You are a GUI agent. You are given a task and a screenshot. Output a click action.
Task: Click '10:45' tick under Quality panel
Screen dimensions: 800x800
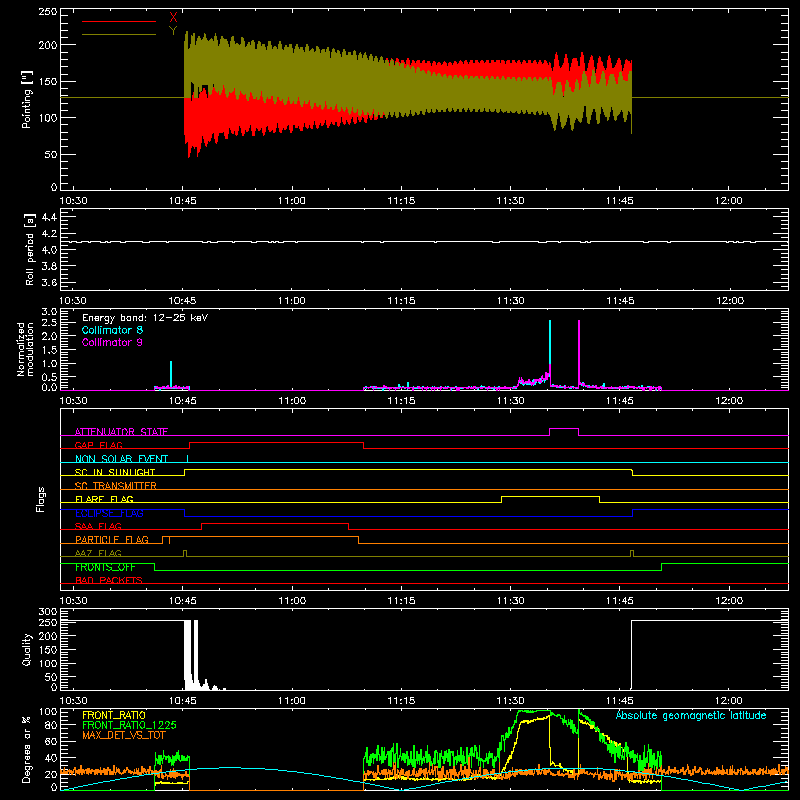tap(183, 701)
